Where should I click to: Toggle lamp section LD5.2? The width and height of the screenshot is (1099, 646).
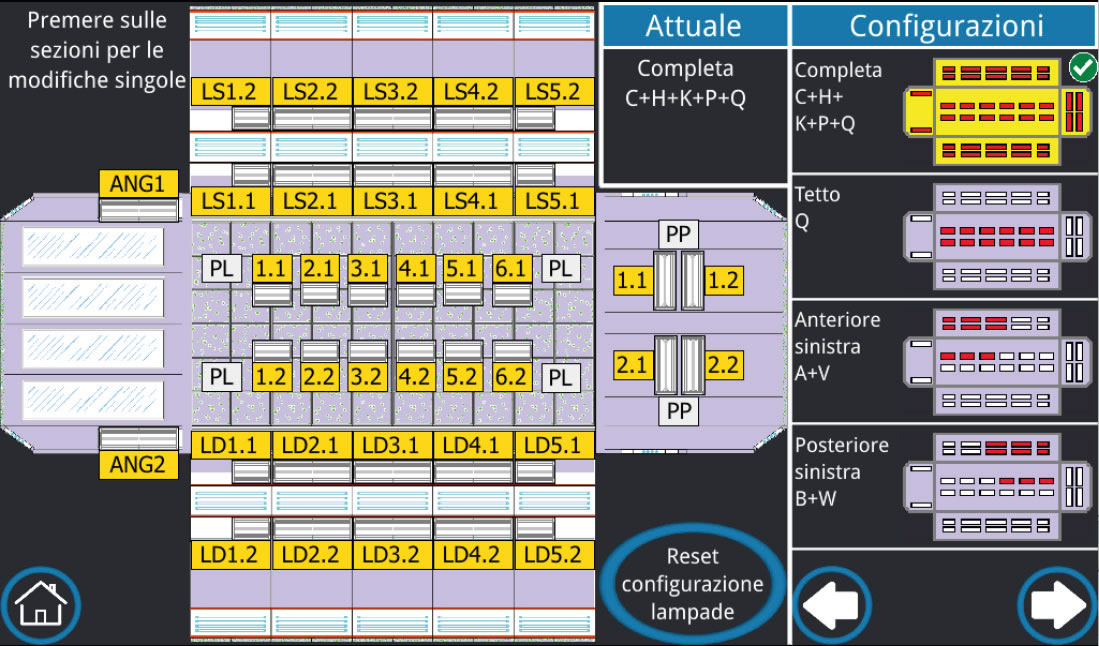click(x=552, y=554)
